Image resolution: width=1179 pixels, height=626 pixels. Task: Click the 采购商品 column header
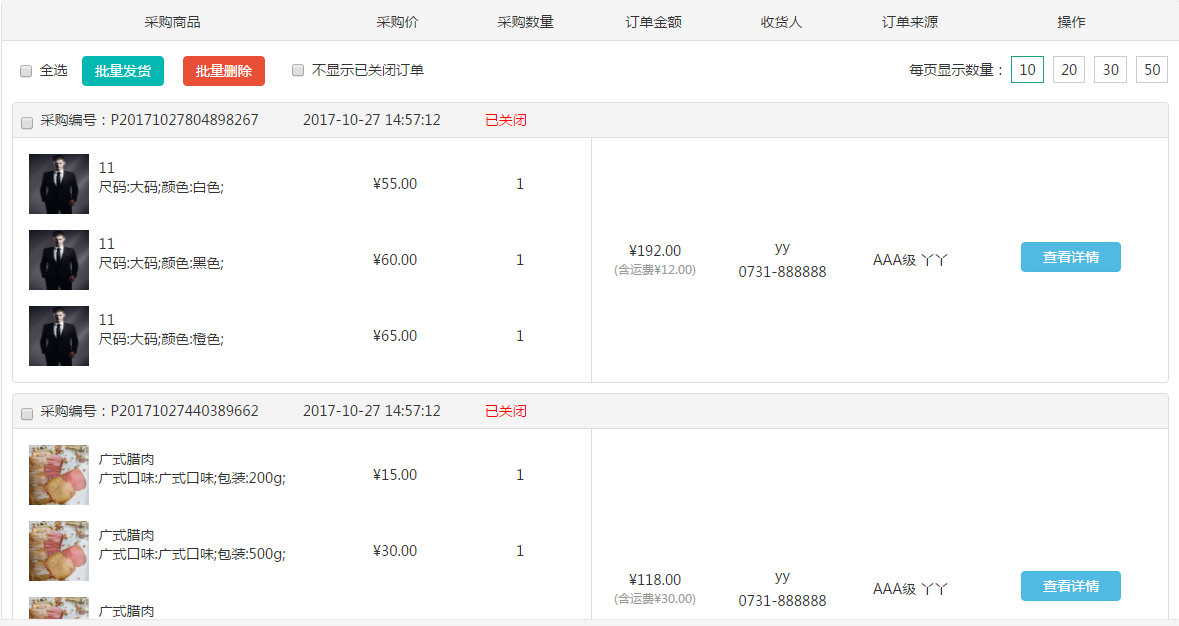point(173,22)
